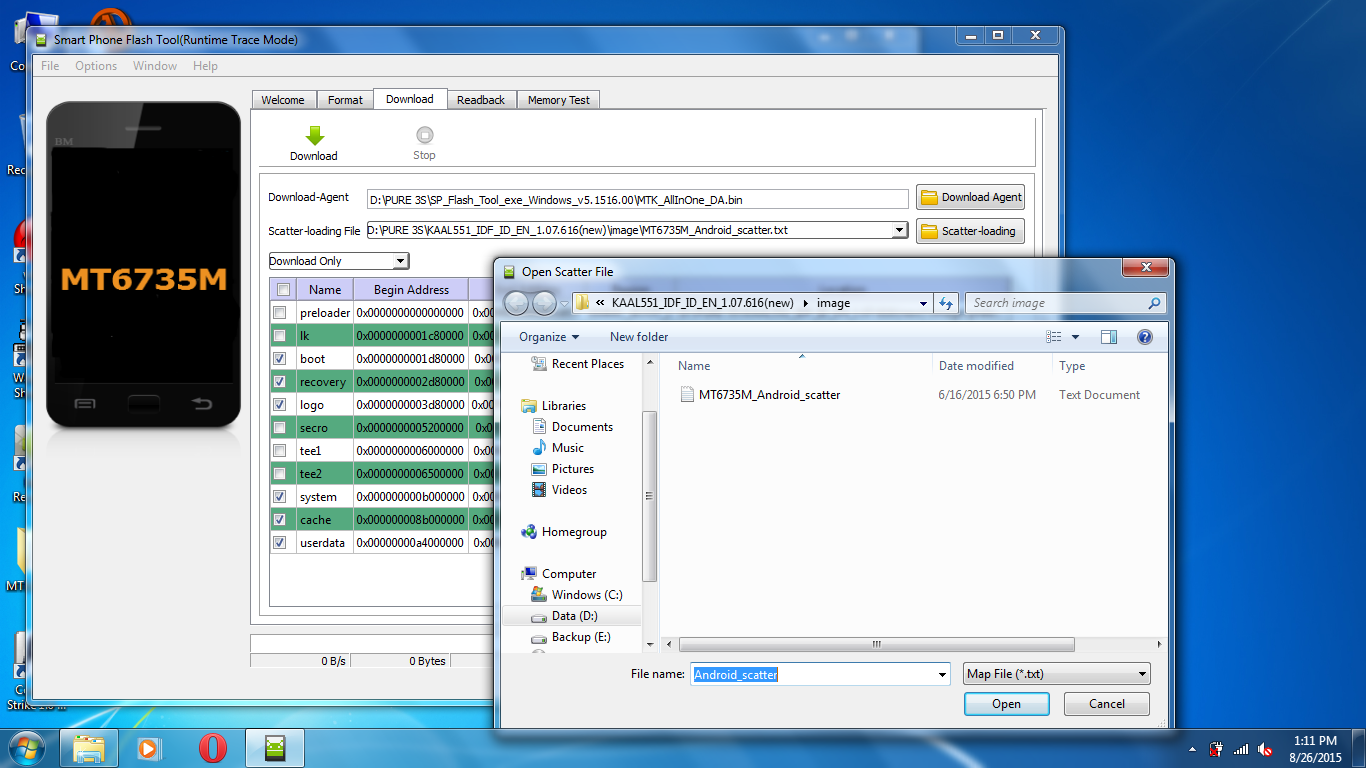
Task: Open the Map File (*.txt) type dropdown
Action: (x=1056, y=674)
